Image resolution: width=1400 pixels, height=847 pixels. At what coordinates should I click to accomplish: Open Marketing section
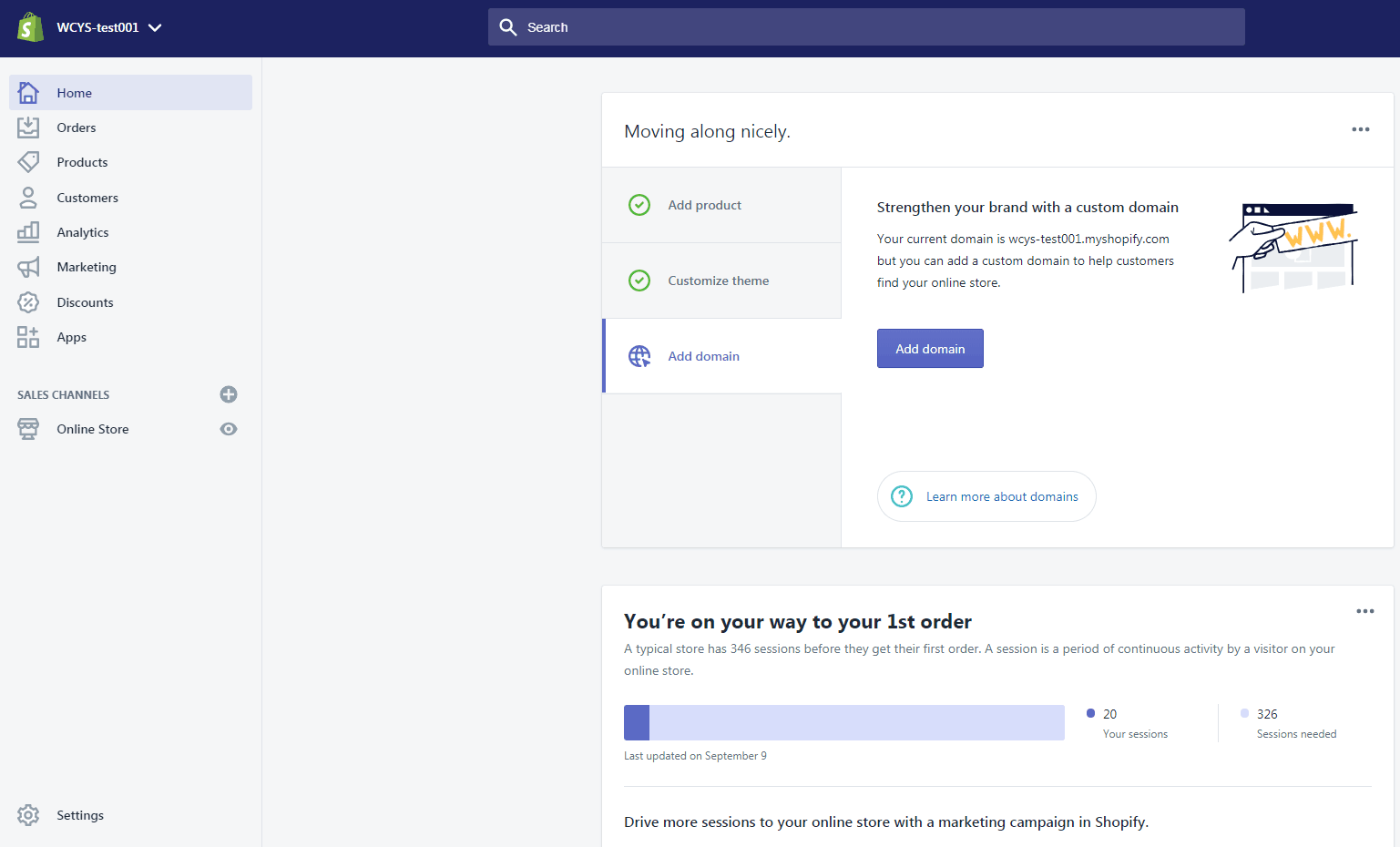pos(87,267)
